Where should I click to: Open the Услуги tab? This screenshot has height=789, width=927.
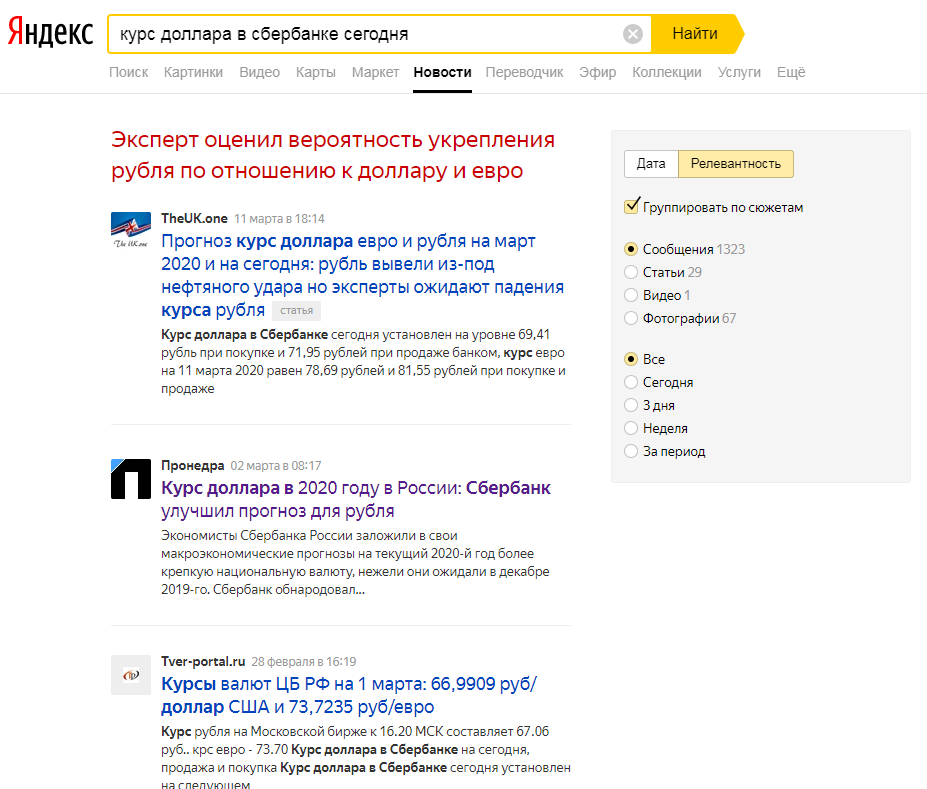coord(739,72)
